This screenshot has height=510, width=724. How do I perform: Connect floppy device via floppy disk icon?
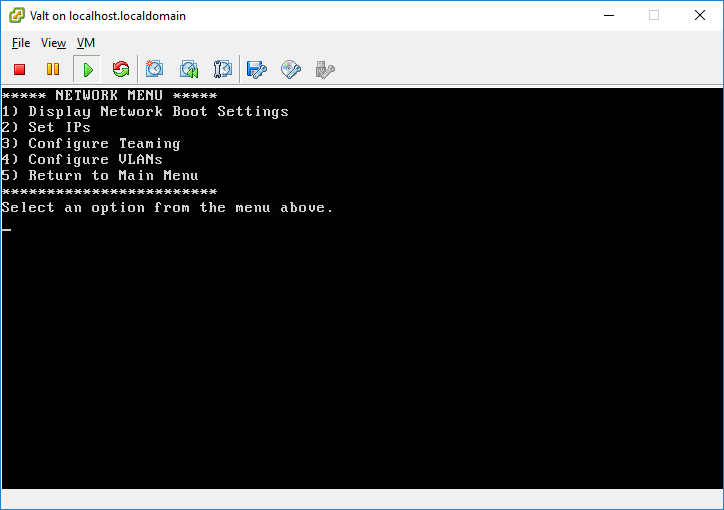tap(257, 70)
